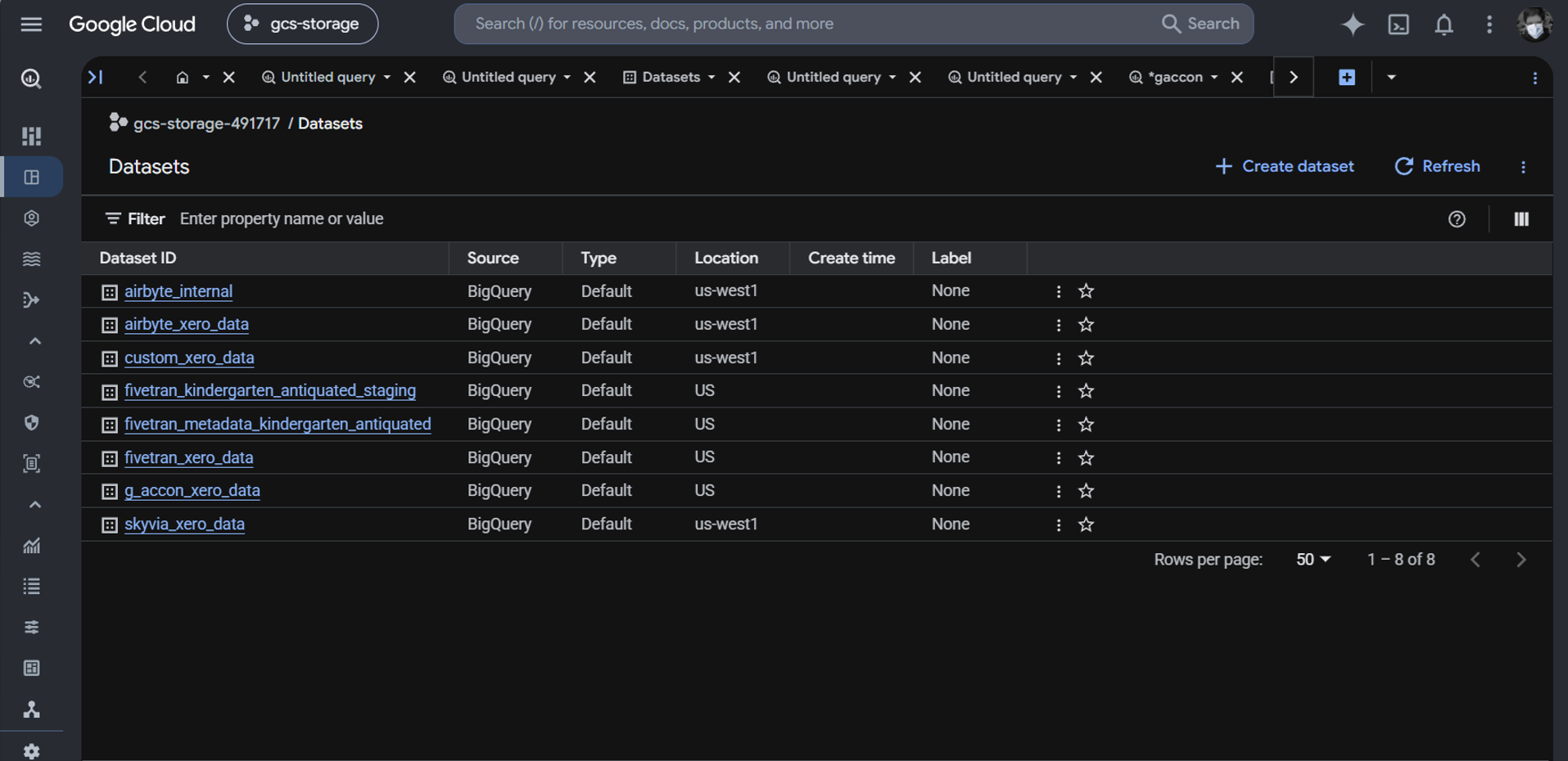Image resolution: width=1568 pixels, height=761 pixels.
Task: Activate Cloud Shell terminal icon
Action: 1399,25
